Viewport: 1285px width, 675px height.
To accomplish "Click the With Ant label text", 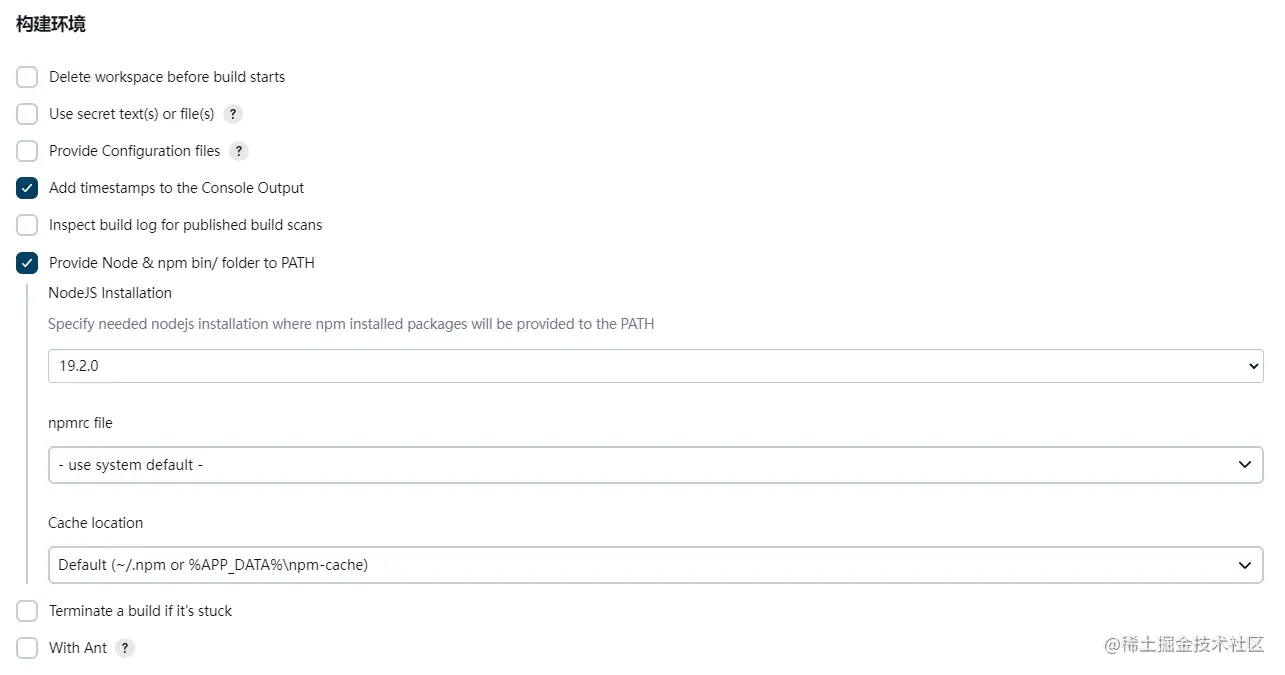I will tap(78, 648).
